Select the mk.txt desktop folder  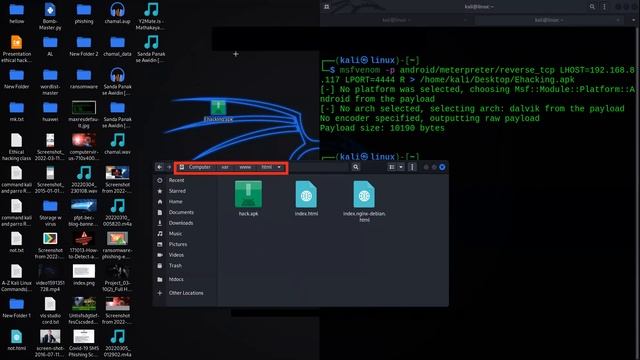pos(16,111)
